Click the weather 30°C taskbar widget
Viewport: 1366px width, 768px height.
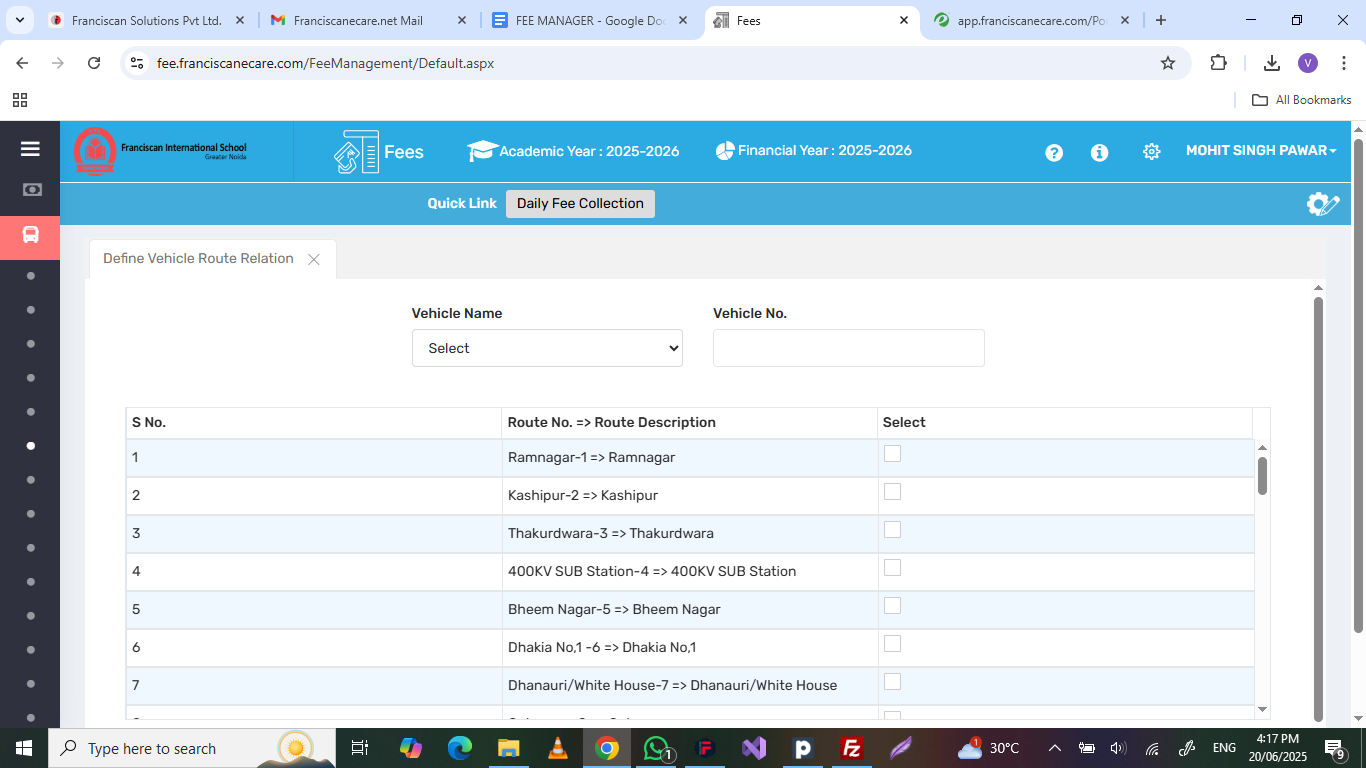988,748
